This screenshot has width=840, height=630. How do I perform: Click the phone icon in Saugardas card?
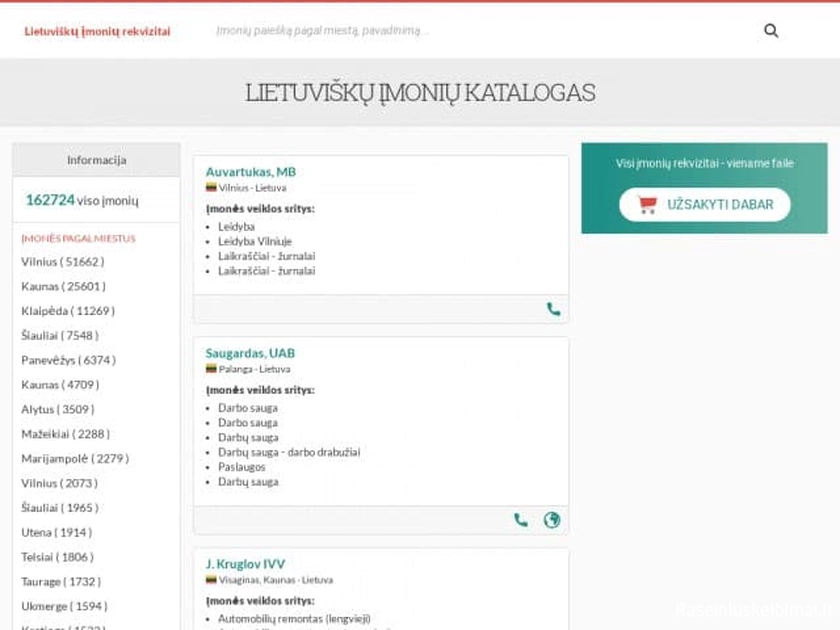tap(521, 520)
